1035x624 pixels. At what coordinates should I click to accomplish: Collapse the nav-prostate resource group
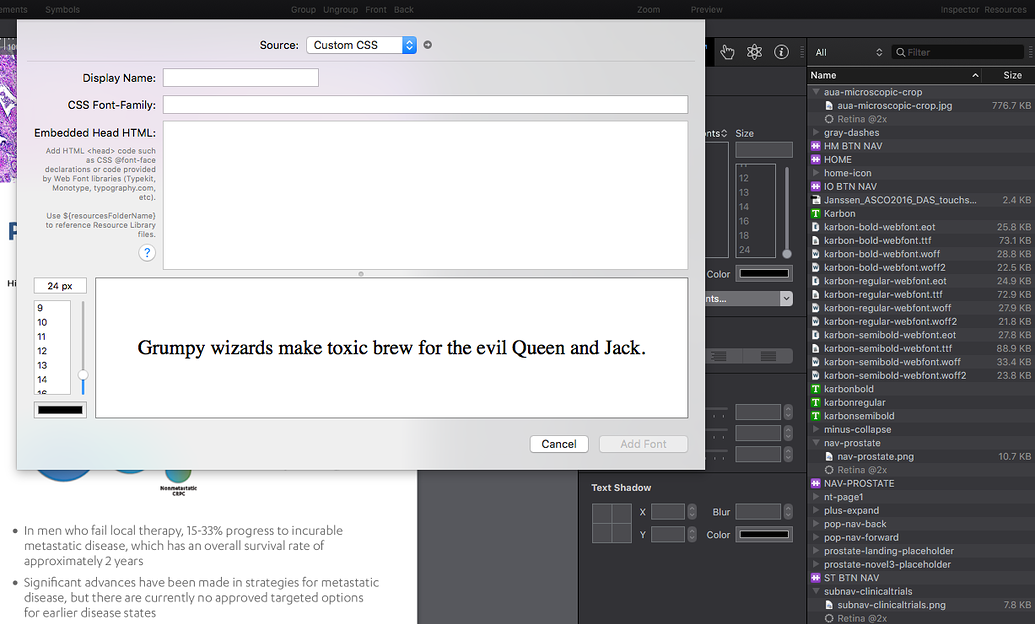coord(816,443)
